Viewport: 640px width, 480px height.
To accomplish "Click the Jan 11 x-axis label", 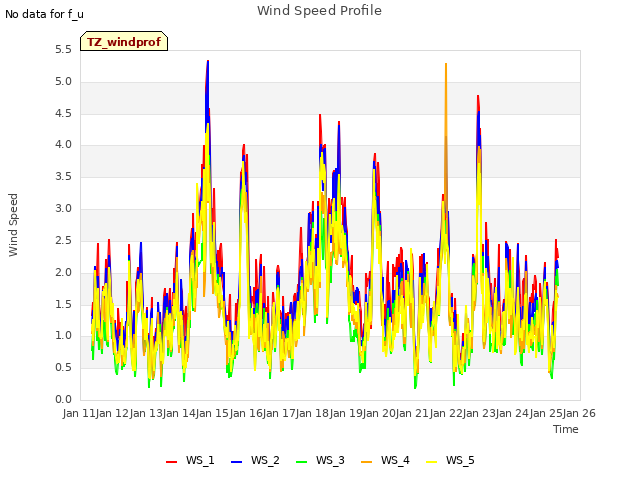I will point(79,413).
